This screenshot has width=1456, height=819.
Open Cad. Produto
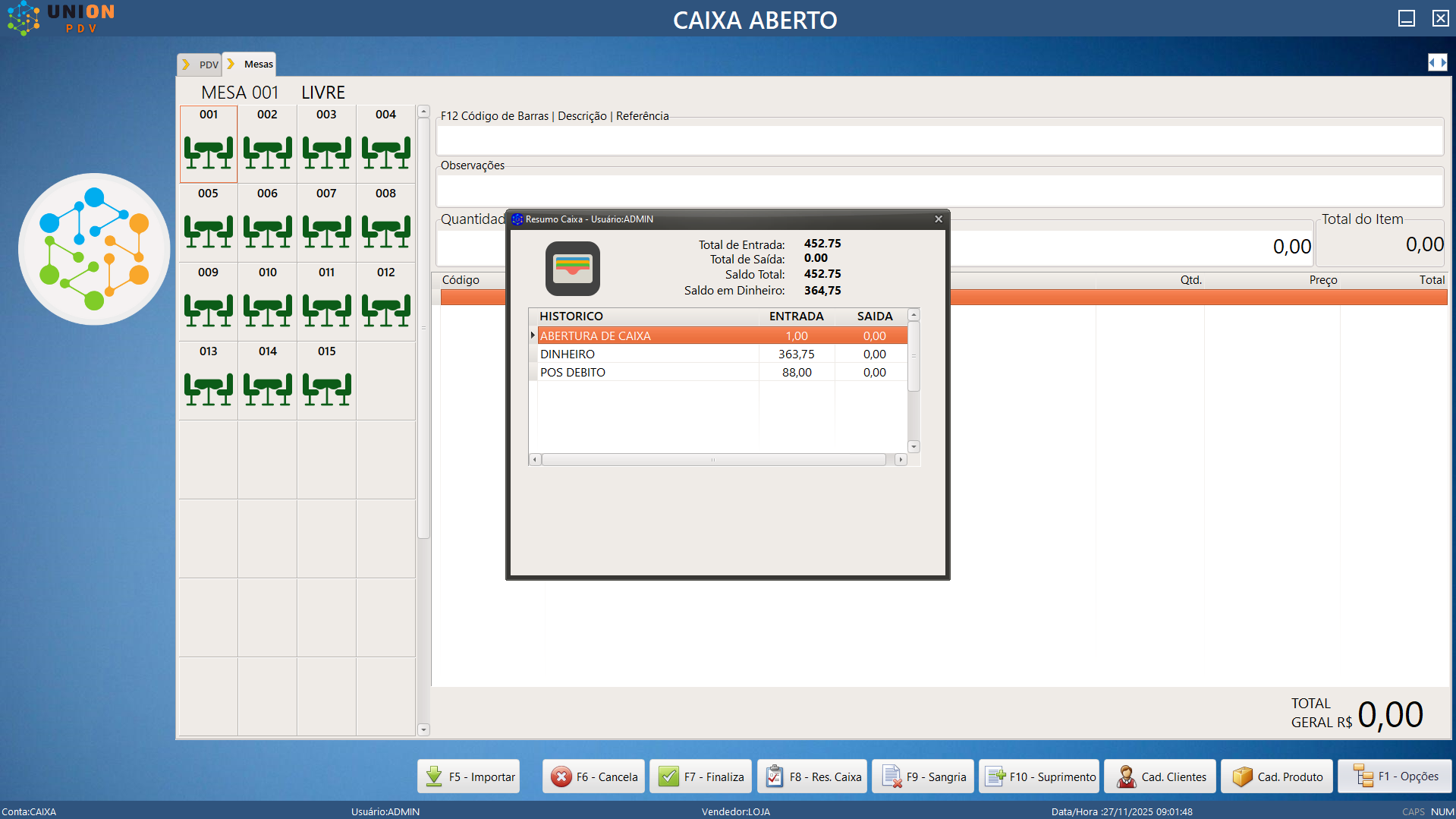point(1277,776)
